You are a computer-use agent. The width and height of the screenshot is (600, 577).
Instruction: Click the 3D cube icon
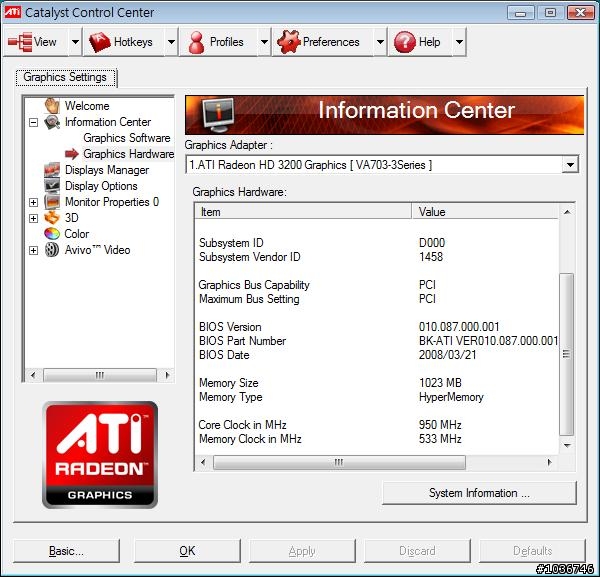tap(52, 218)
